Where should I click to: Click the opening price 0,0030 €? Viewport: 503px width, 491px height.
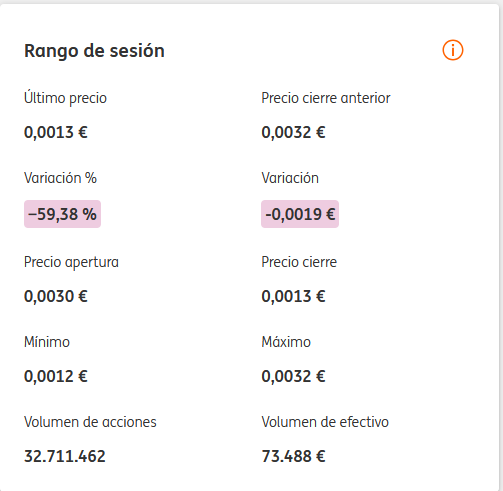pos(56,296)
